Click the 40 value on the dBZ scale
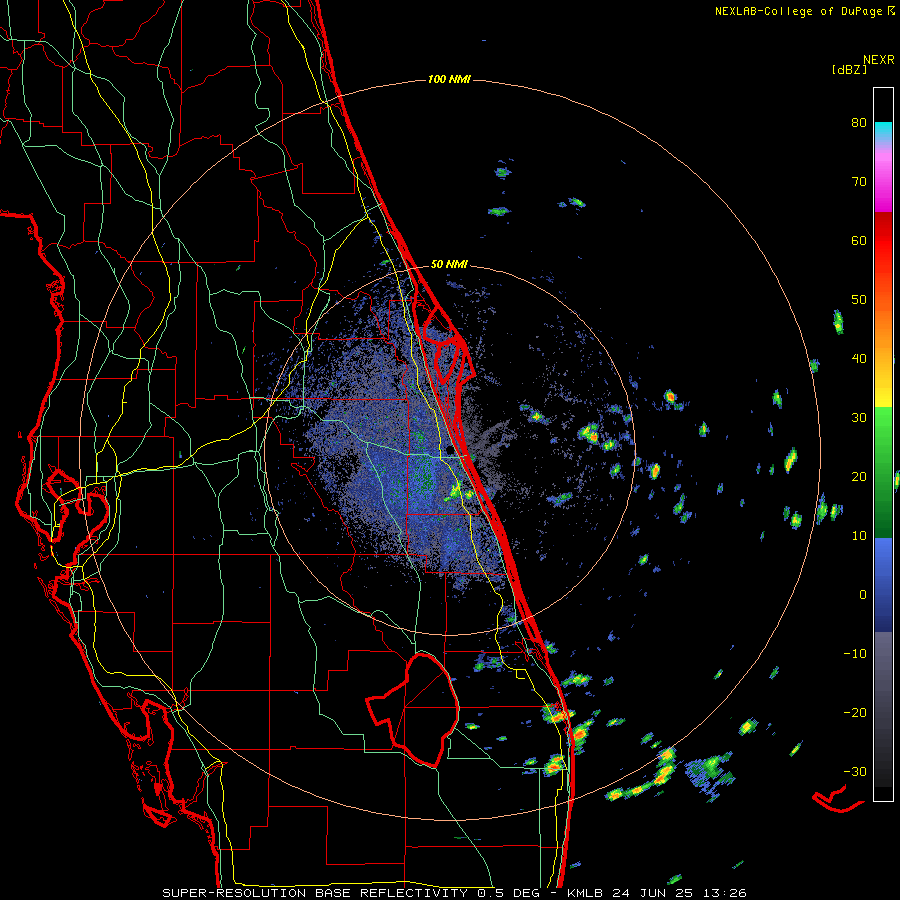The height and width of the screenshot is (900, 900). click(859, 359)
